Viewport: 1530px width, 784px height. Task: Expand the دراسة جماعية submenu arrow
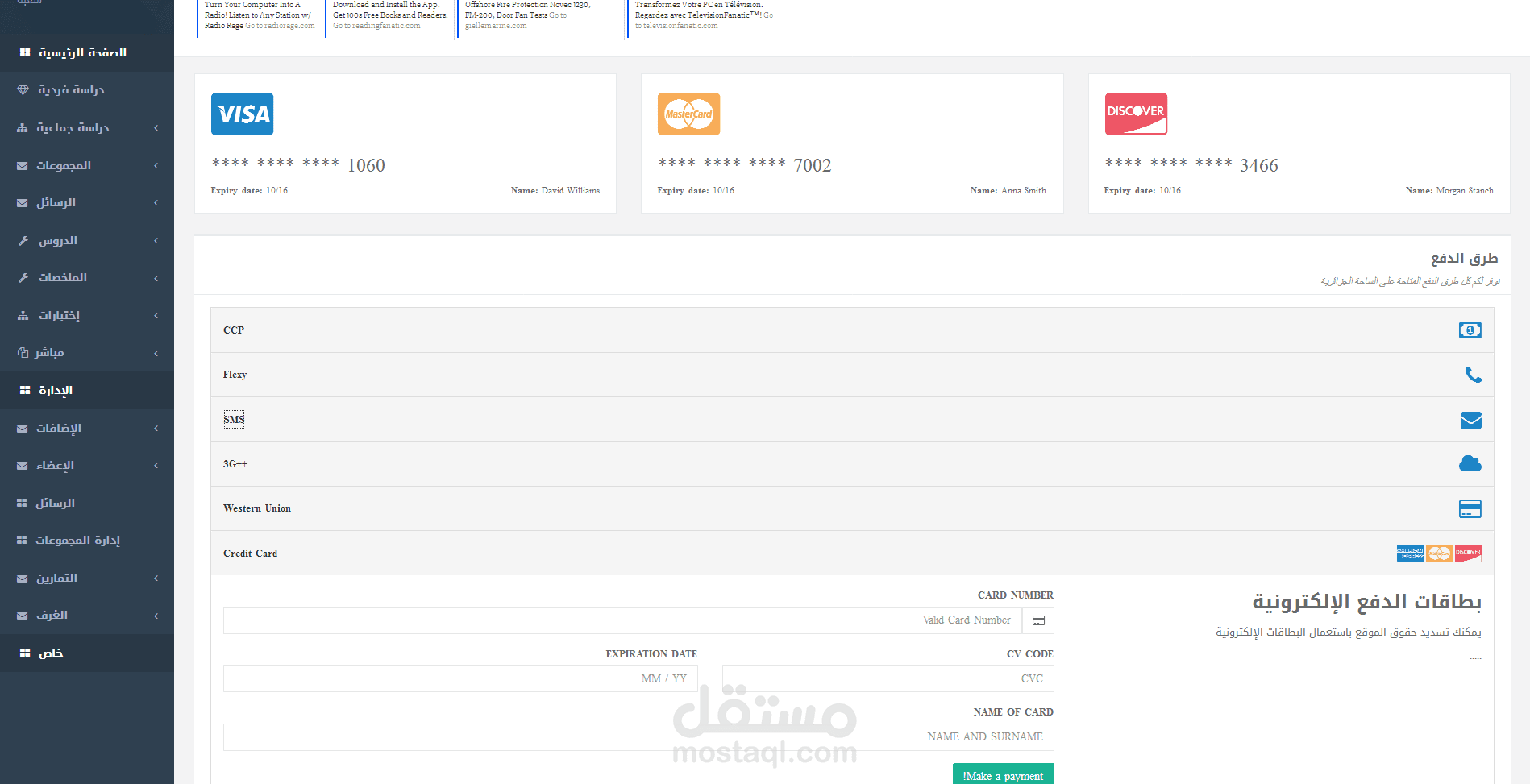[156, 128]
